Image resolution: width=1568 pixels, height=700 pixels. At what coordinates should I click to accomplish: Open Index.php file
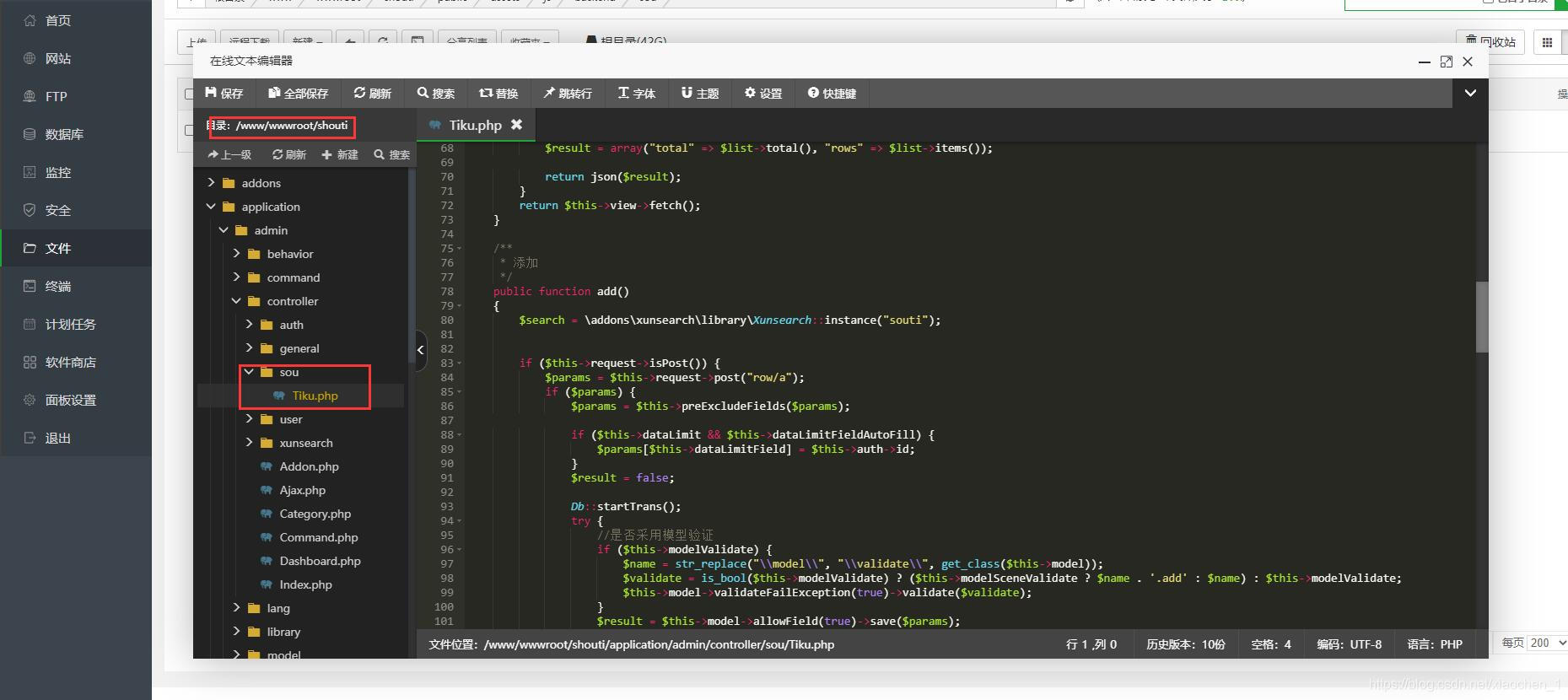click(305, 584)
